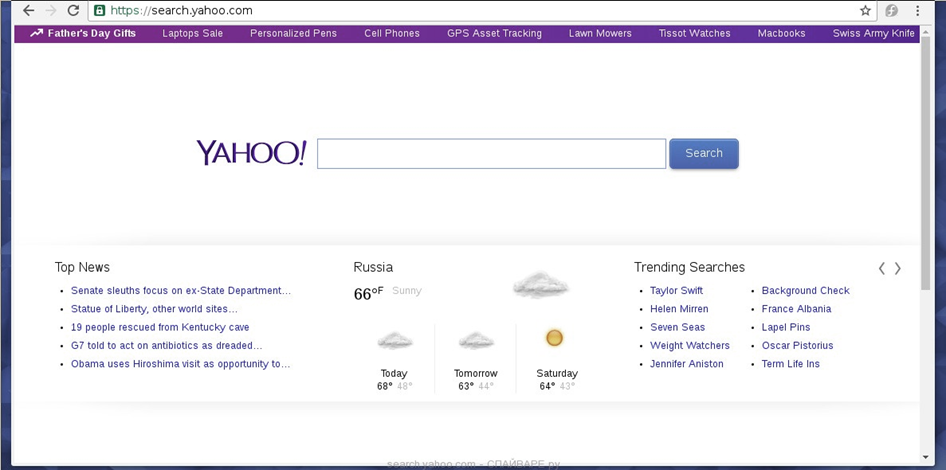Search trending topic Seven Seas
The height and width of the screenshot is (470, 946).
678,327
